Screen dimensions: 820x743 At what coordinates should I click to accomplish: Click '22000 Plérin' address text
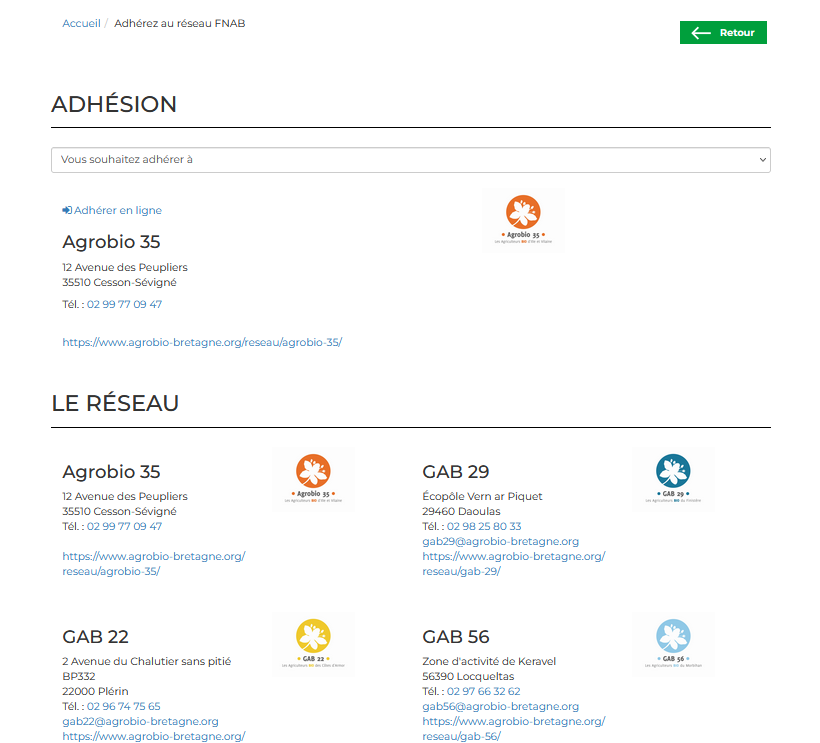point(95,691)
